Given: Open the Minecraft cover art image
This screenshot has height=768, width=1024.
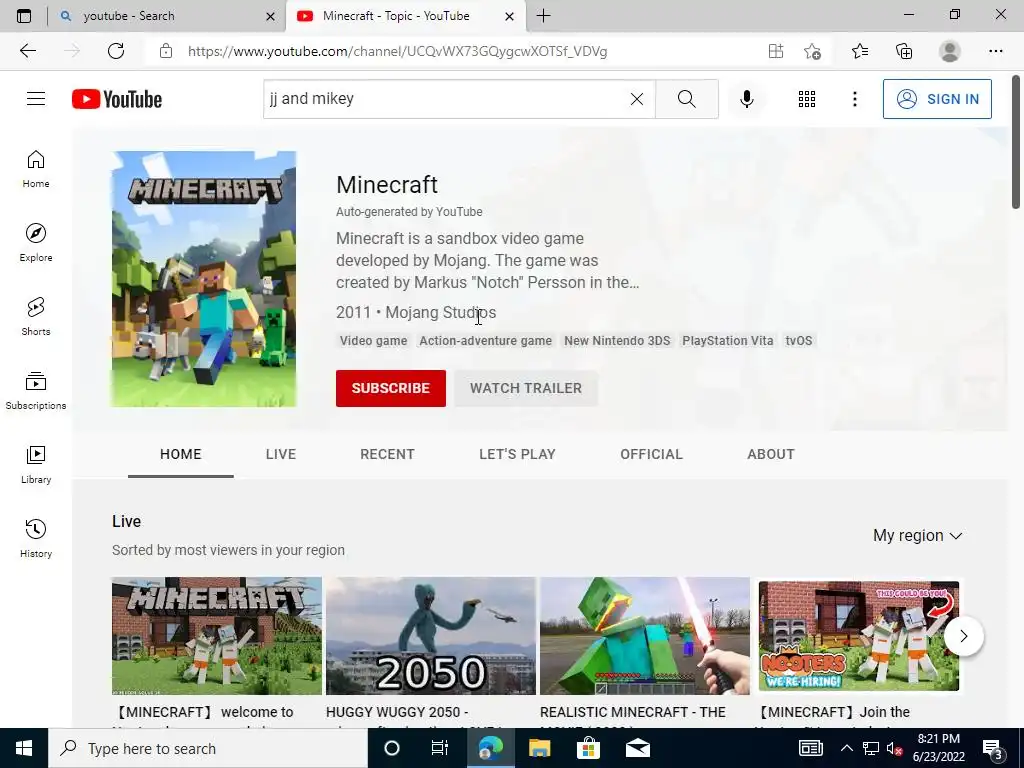Looking at the screenshot, I should tap(204, 279).
